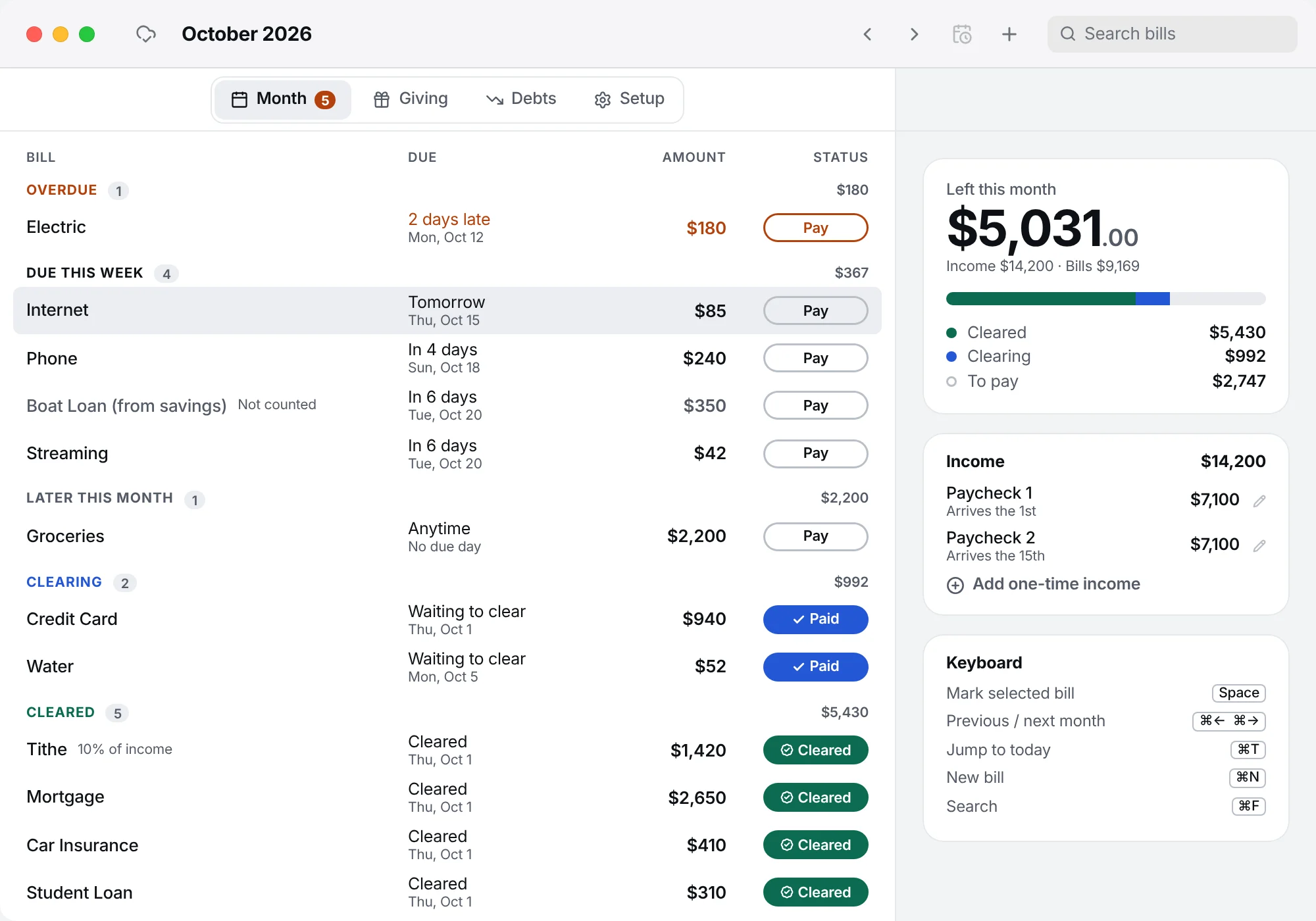1316x921 pixels.
Task: Click the ⌘N New bill shortcut badge
Action: [x=1248, y=777]
